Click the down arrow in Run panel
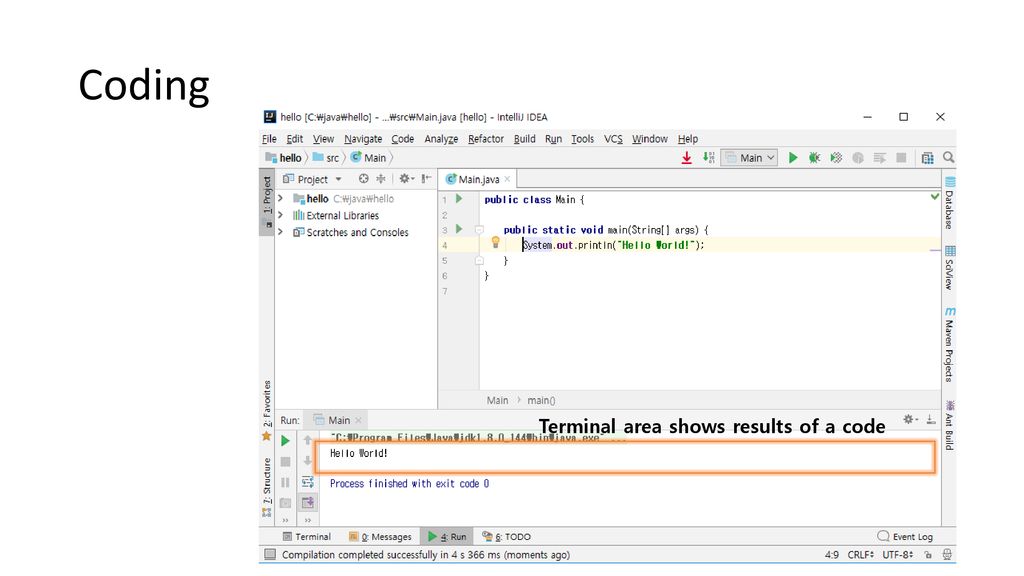 [308, 462]
